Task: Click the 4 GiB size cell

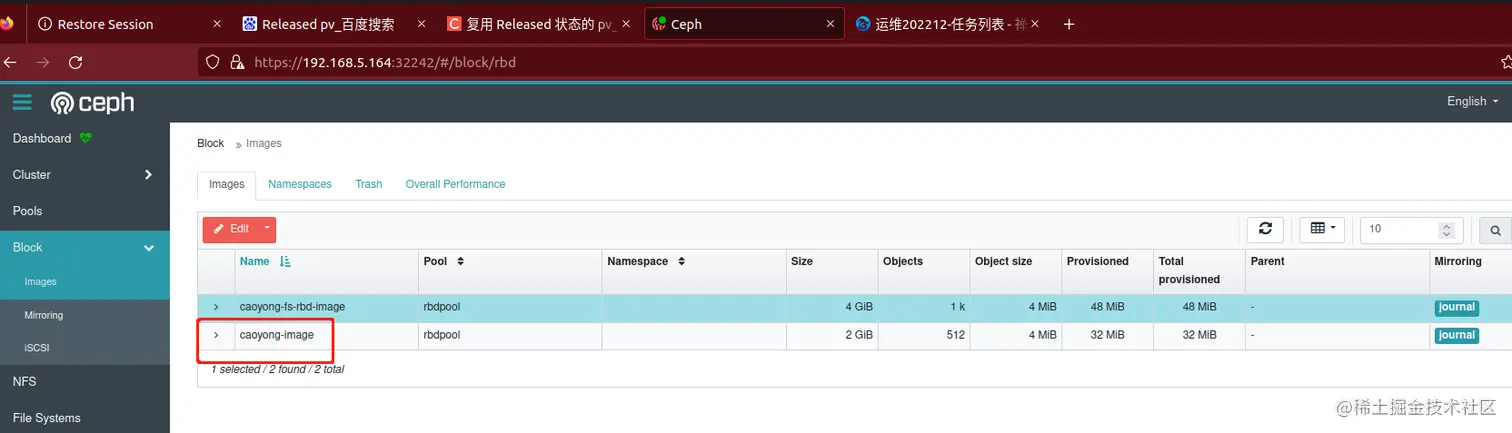Action: pyautogui.click(x=830, y=308)
